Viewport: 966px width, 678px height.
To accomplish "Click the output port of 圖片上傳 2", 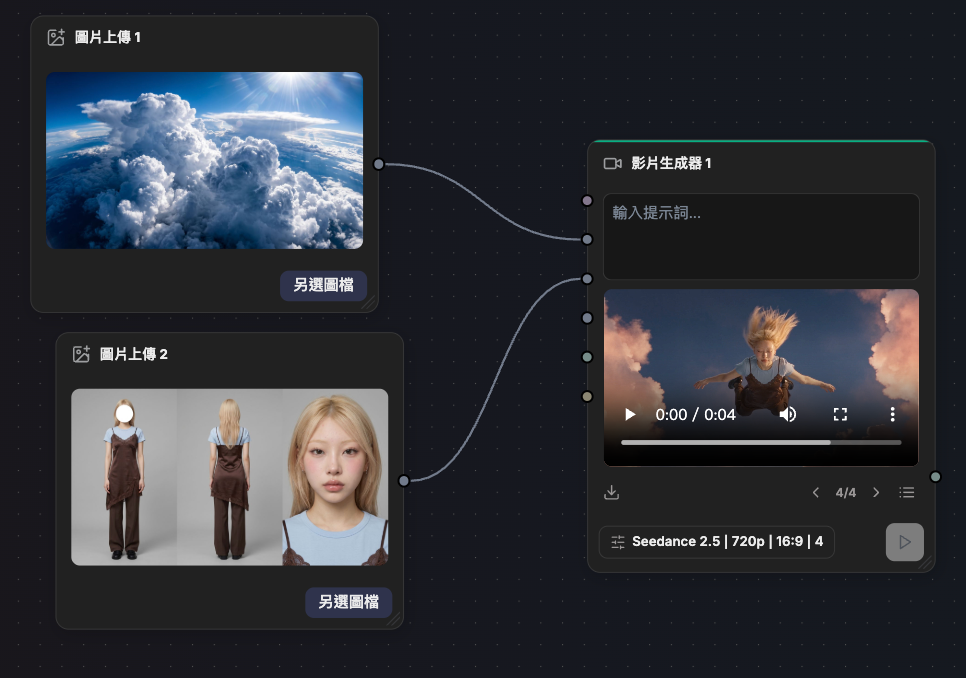I will (x=404, y=480).
